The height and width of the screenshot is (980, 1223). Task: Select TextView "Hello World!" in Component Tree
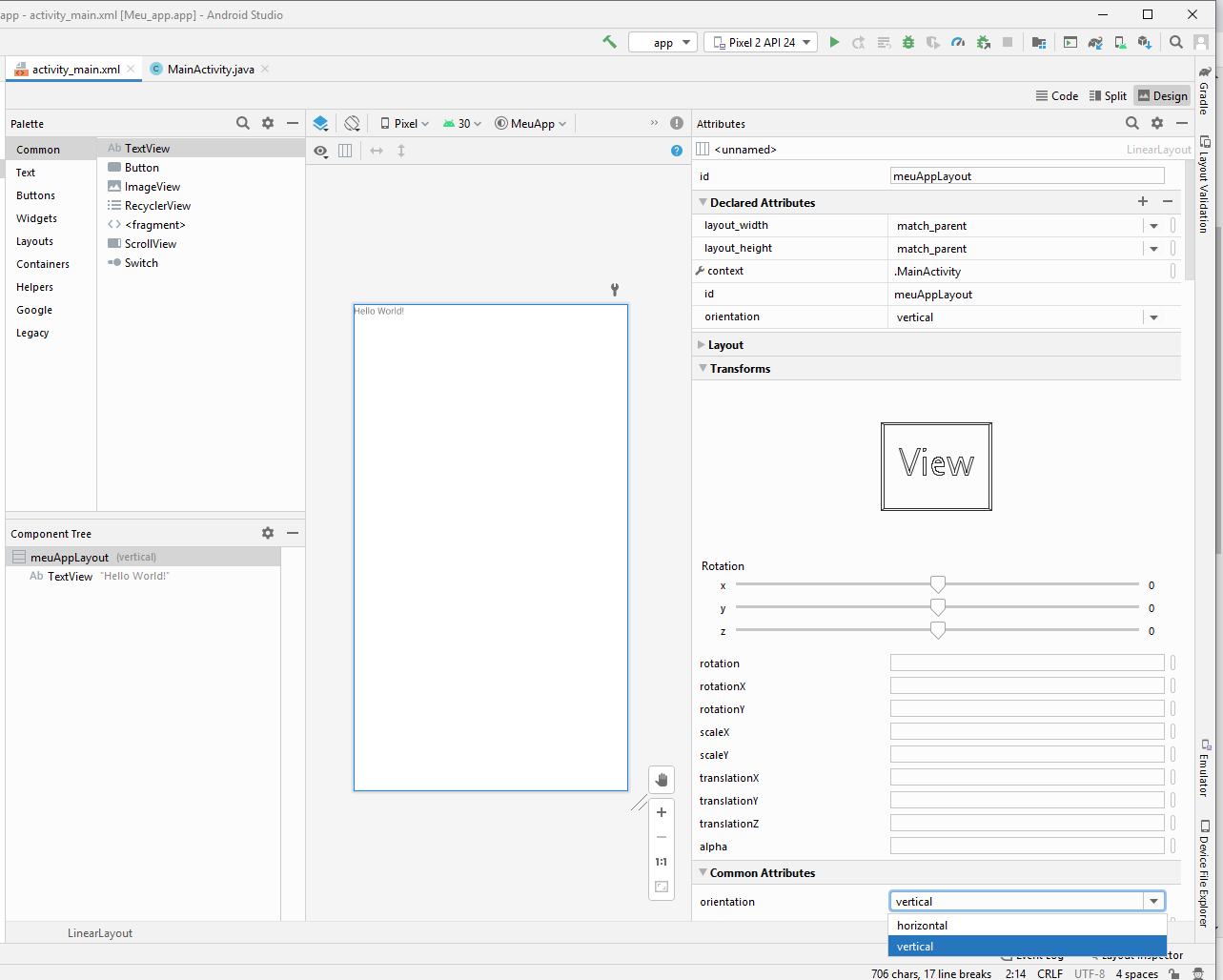pos(71,577)
